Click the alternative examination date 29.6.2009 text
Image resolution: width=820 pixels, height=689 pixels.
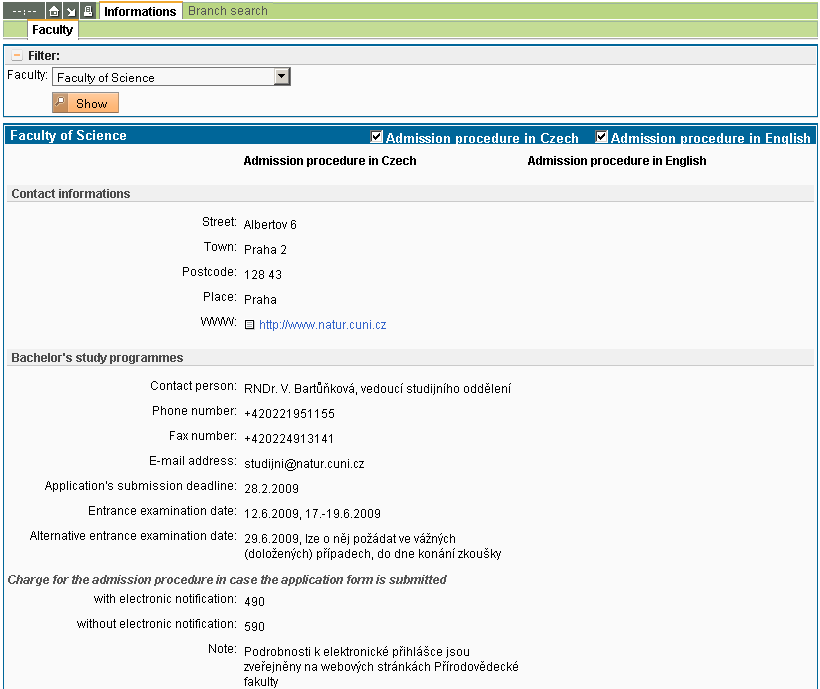click(x=372, y=546)
